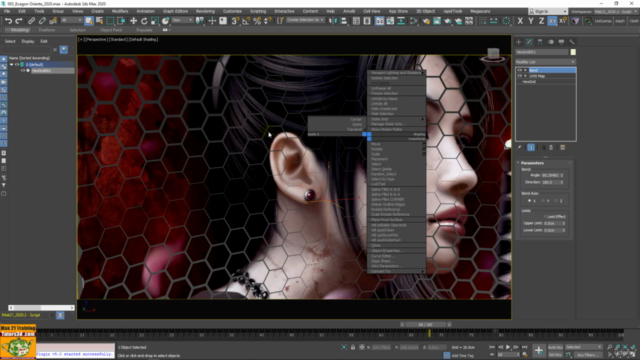Click the HexGrid001 object color swatch
This screenshot has width=640, height=360.
573,52
